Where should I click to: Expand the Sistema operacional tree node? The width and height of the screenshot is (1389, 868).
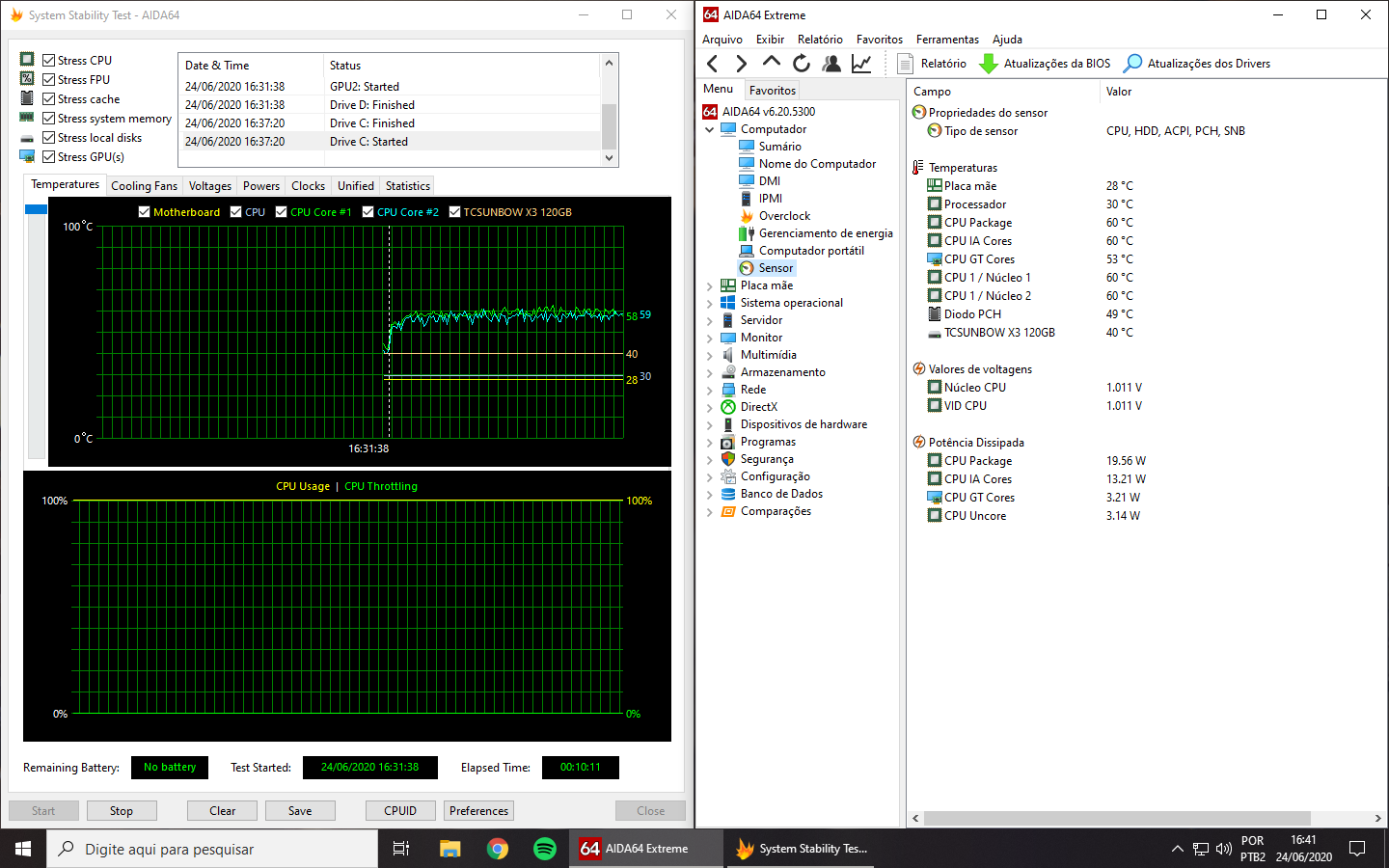coord(710,303)
